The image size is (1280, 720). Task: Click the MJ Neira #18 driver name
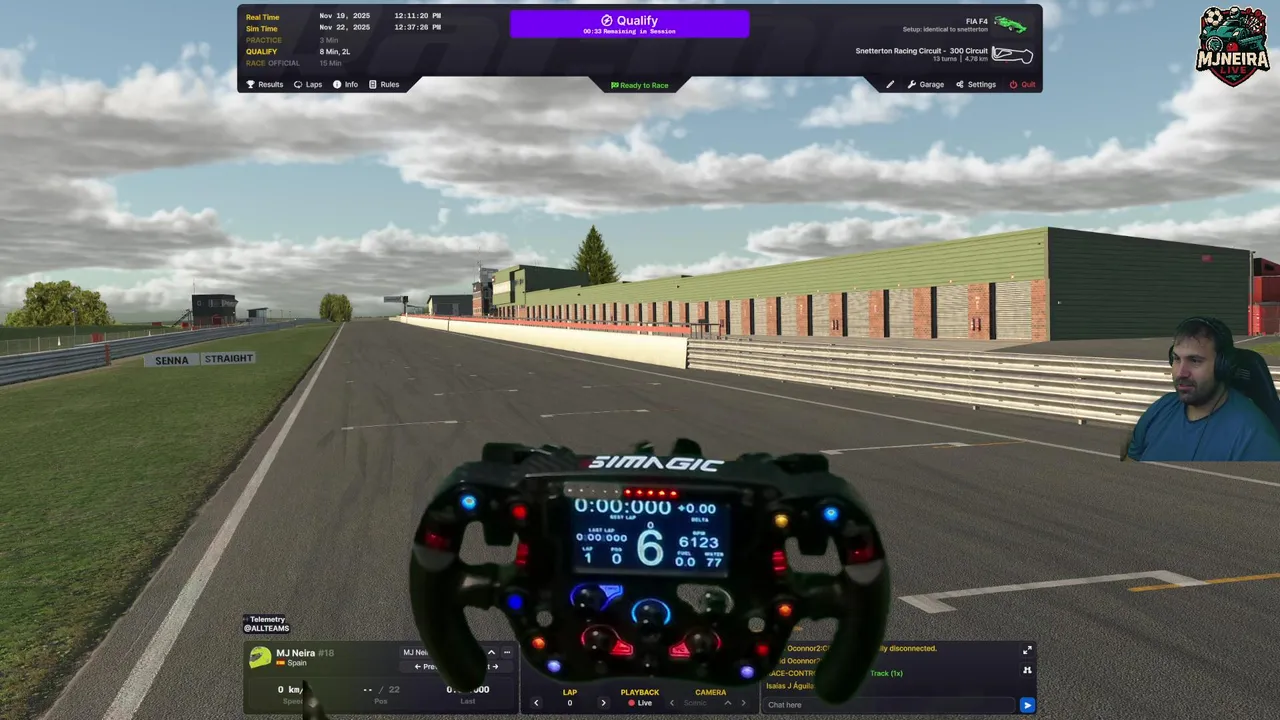point(305,653)
